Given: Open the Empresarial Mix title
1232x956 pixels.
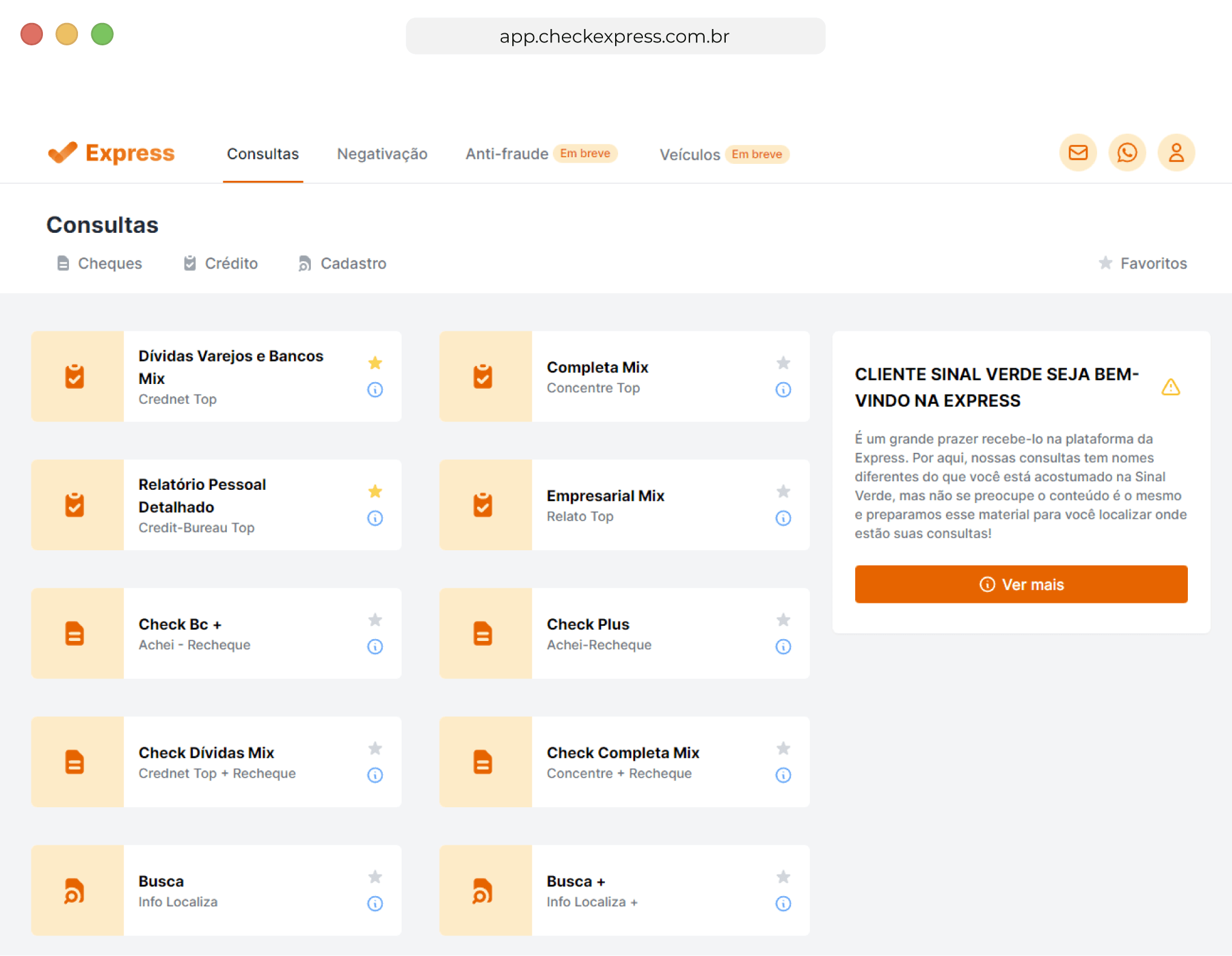Looking at the screenshot, I should point(605,496).
